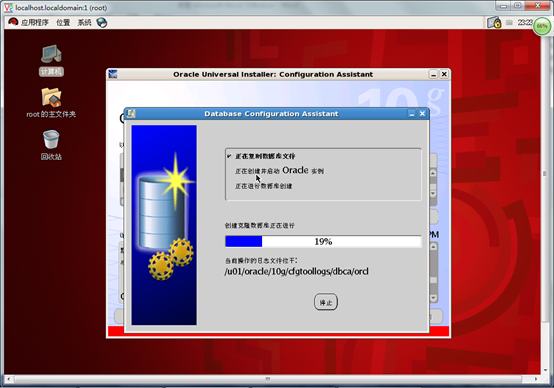Click lower installer scrollbar down arrow

pos(433,298)
